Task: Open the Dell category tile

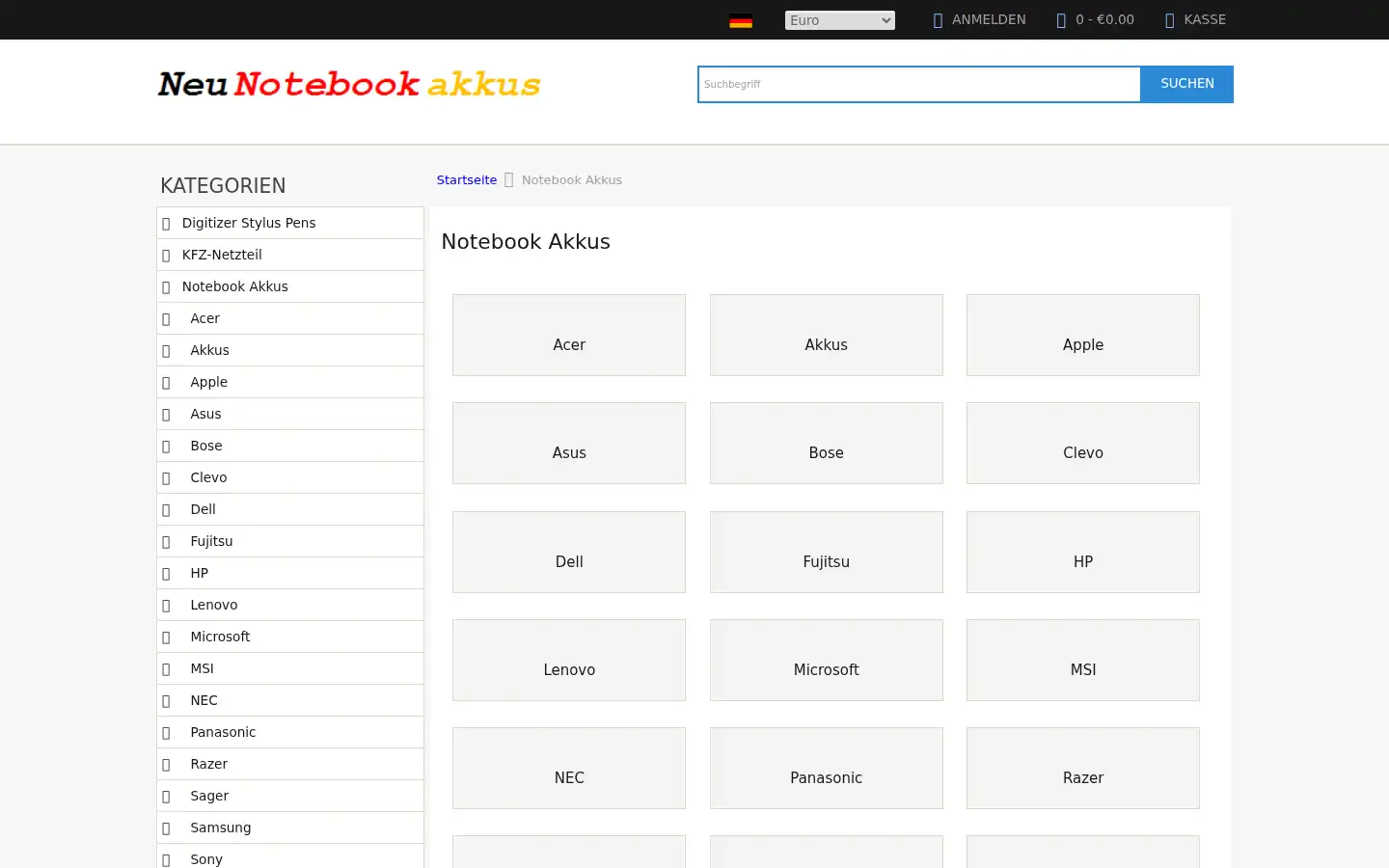Action: click(x=569, y=553)
